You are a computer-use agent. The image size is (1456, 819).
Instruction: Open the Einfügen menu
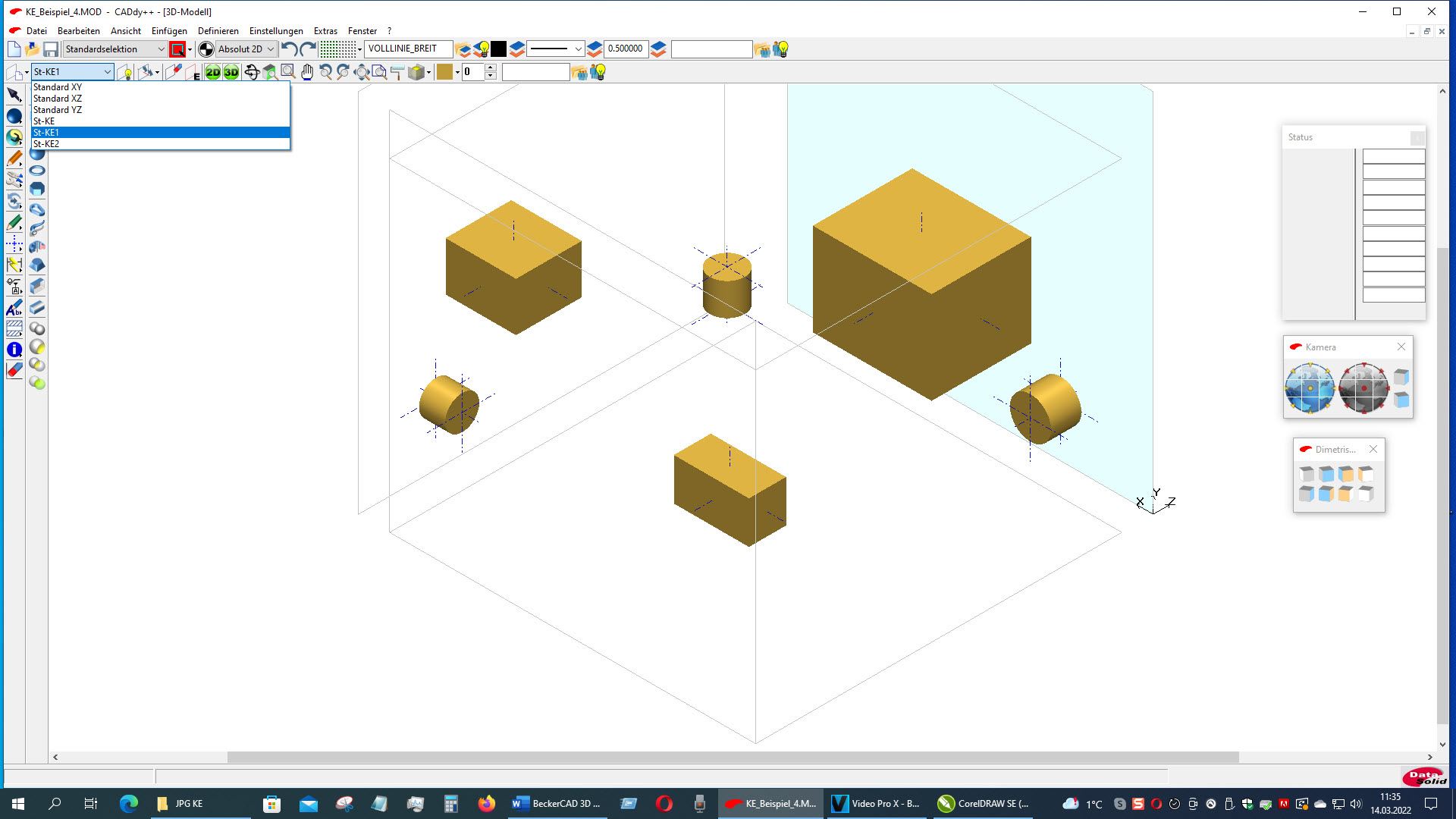(x=169, y=31)
